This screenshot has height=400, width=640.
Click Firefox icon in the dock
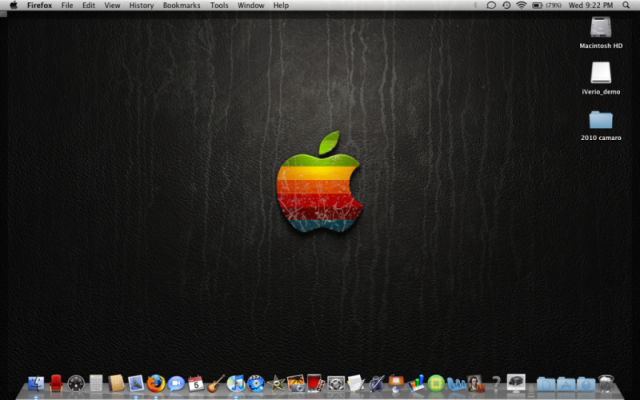coord(156,384)
